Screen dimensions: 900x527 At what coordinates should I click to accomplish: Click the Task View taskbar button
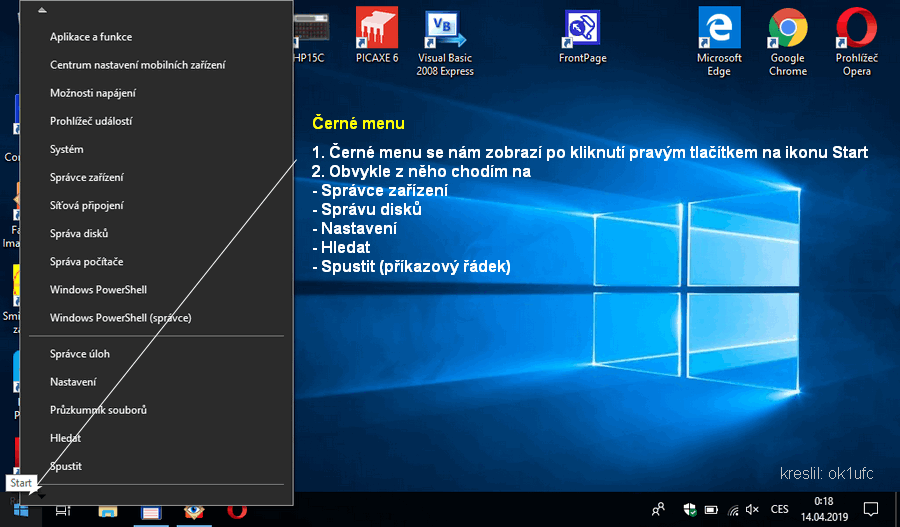click(62, 511)
